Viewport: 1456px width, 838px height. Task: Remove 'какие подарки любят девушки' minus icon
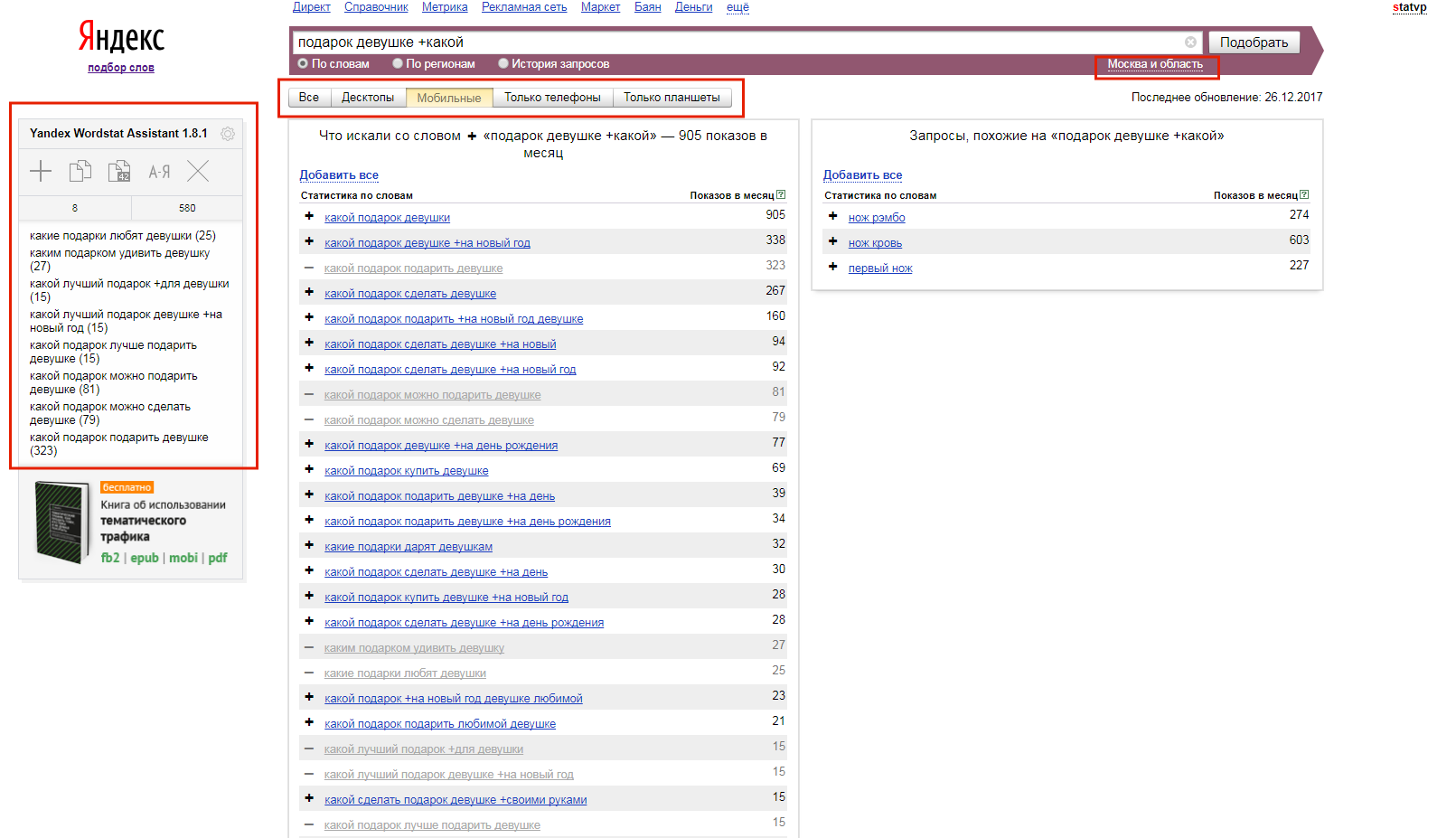309,673
